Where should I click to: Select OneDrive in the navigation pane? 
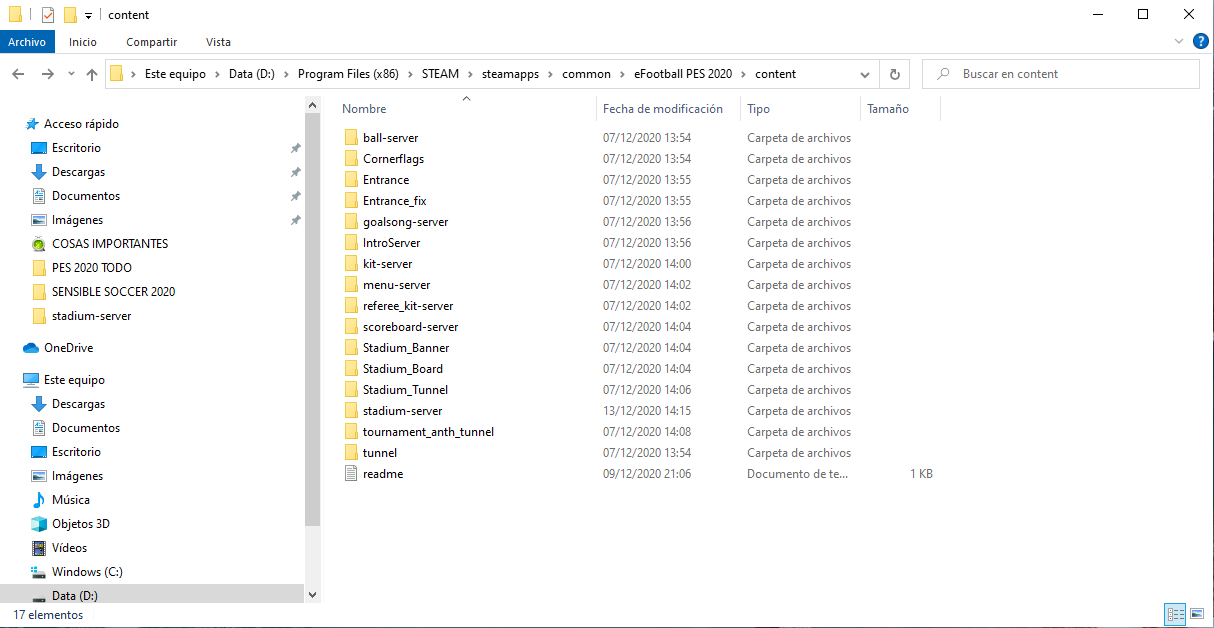coord(68,348)
